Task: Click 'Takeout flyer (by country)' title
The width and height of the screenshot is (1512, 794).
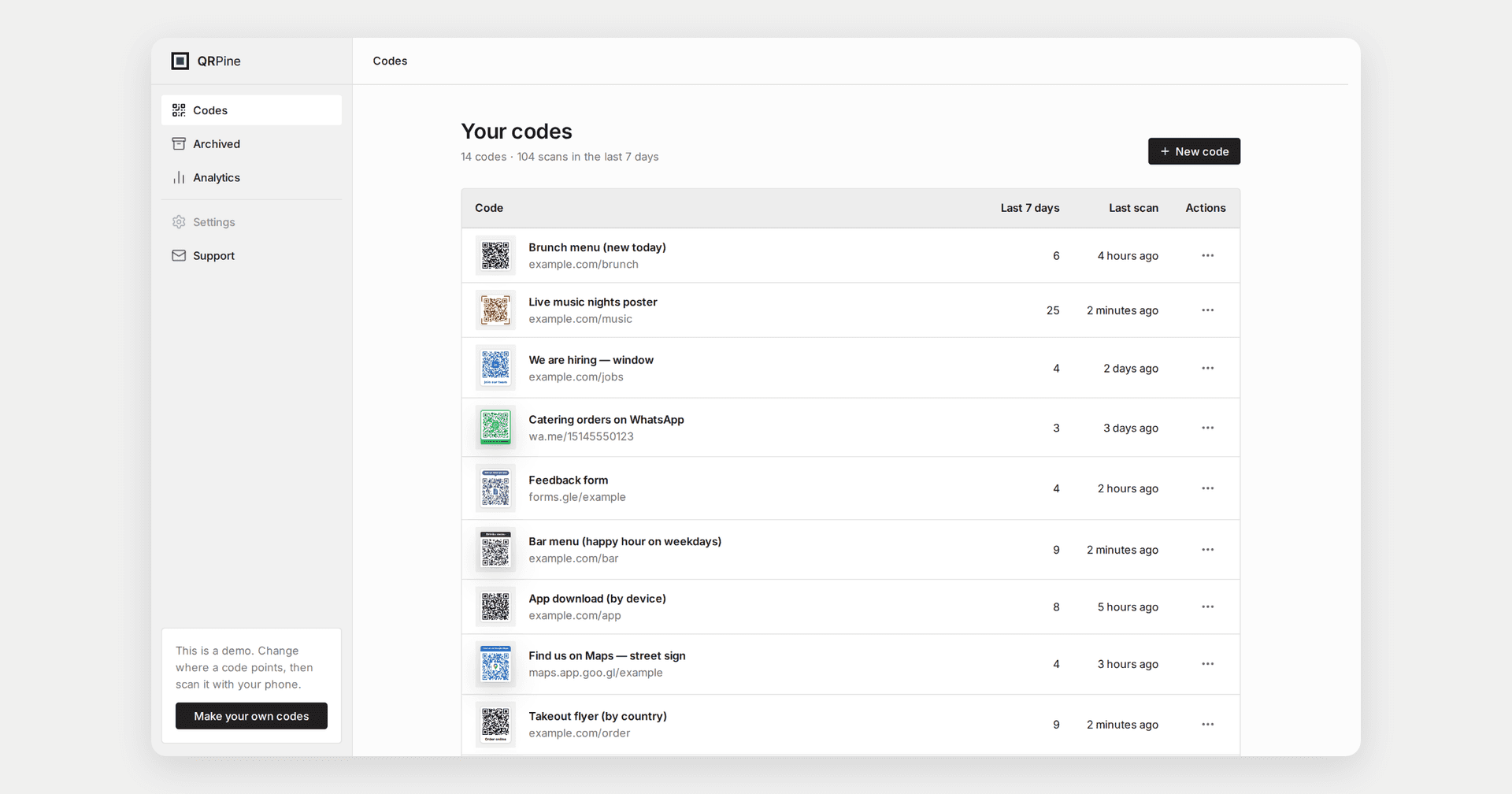Action: point(598,716)
